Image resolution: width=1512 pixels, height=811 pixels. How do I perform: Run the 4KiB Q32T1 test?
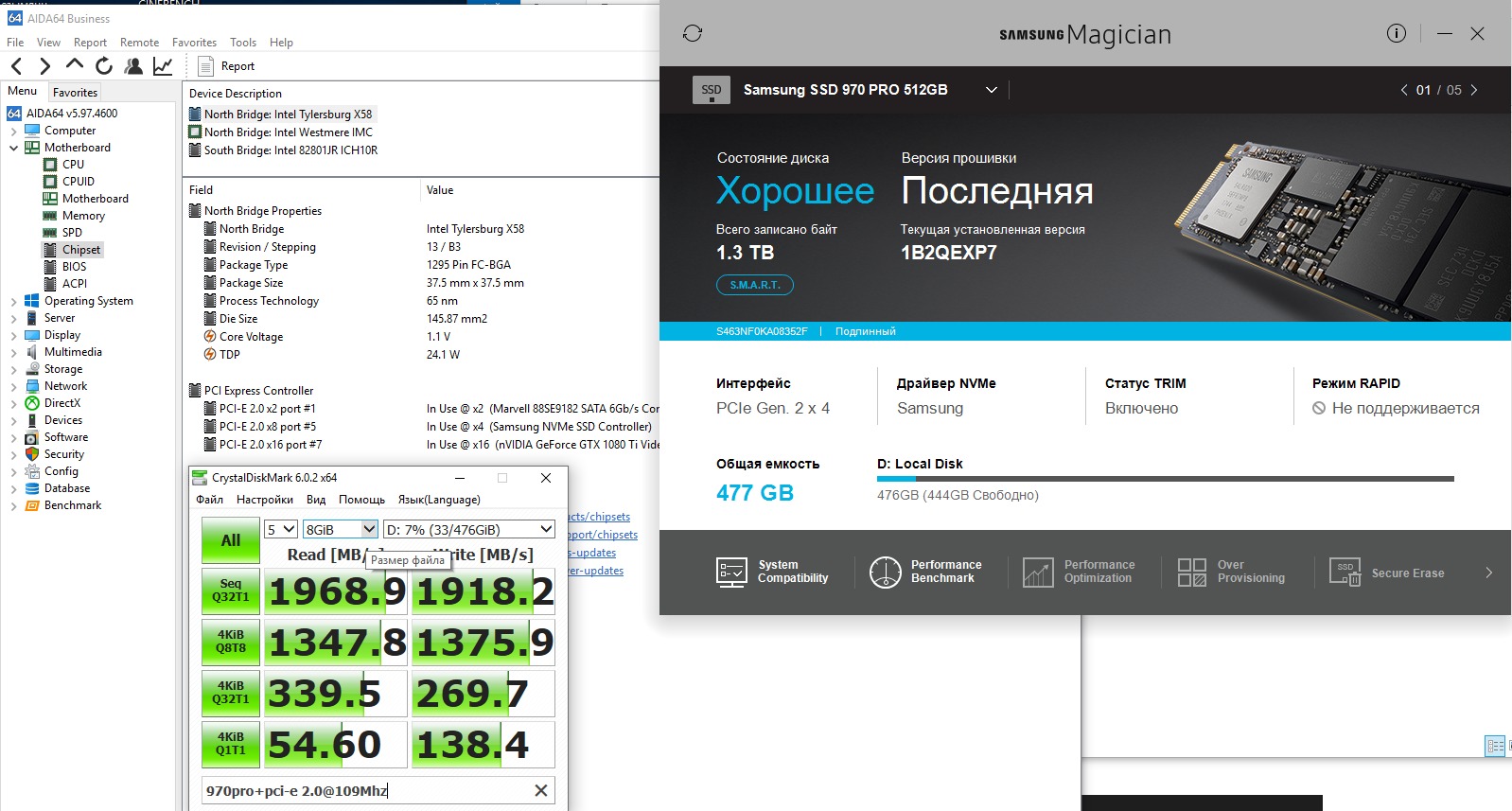[x=231, y=693]
